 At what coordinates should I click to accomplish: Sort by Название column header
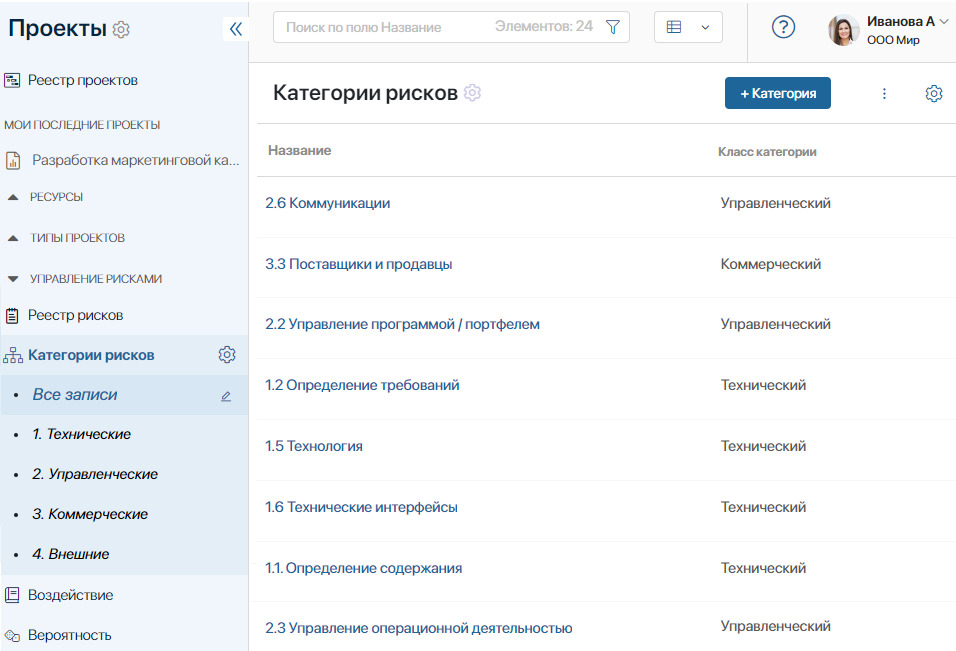tap(299, 151)
